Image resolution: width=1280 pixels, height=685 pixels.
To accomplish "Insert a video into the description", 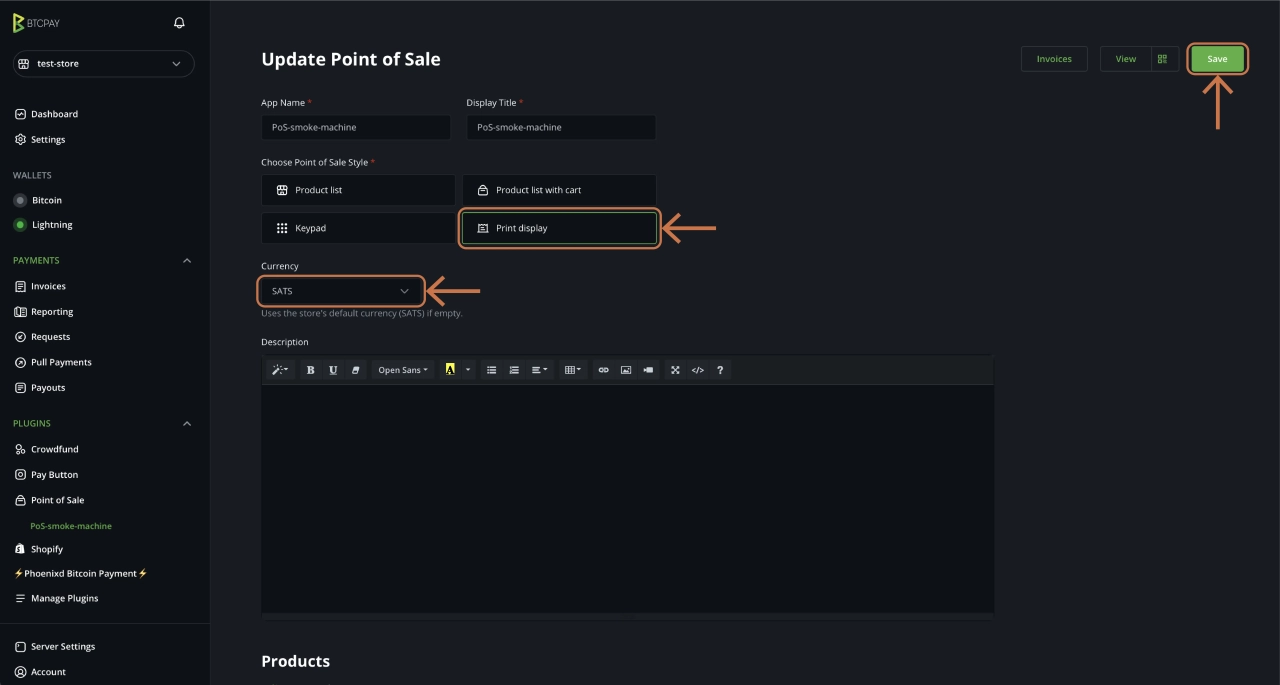I will (x=647, y=370).
